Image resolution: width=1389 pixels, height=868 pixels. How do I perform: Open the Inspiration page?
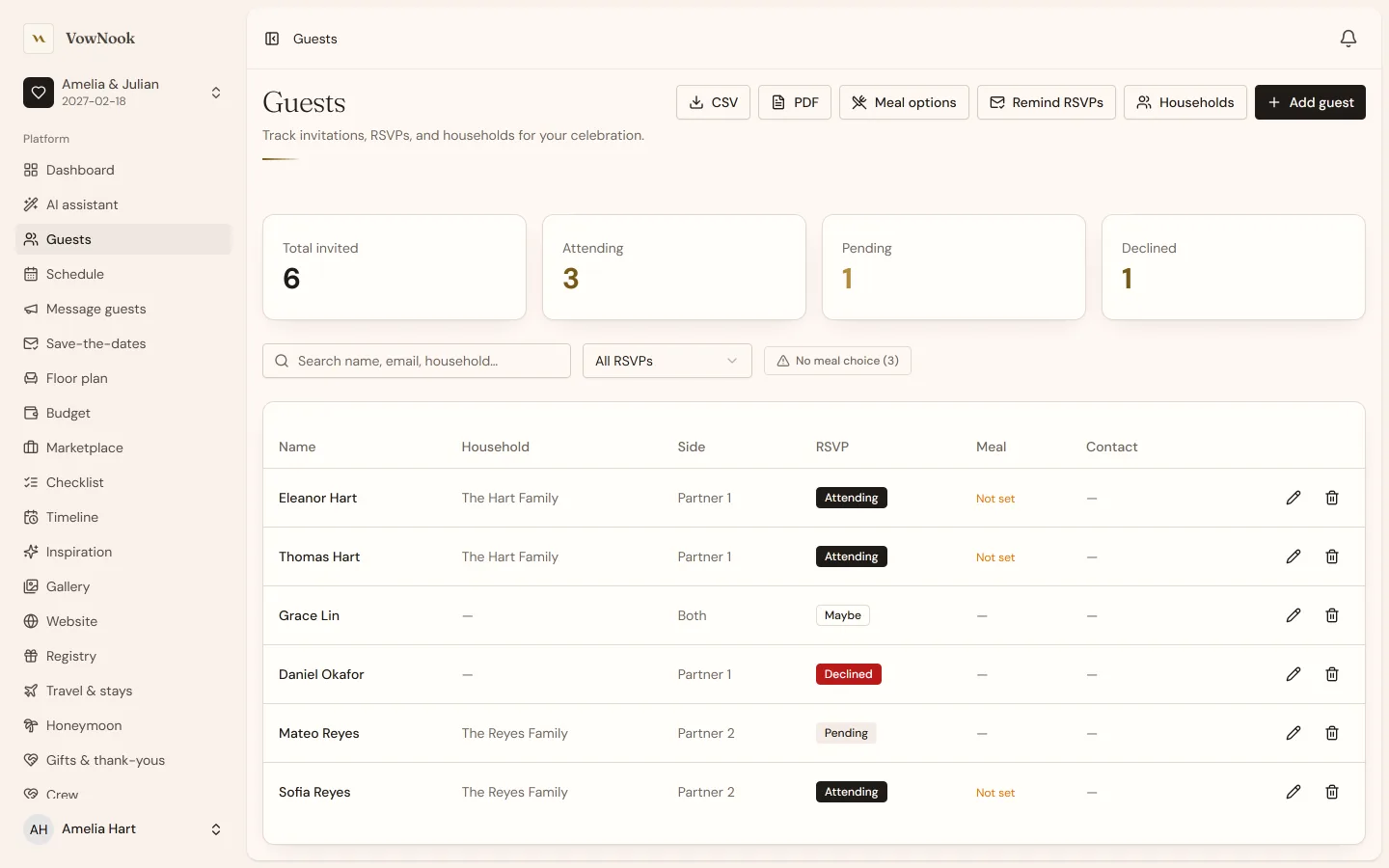[x=123, y=552]
